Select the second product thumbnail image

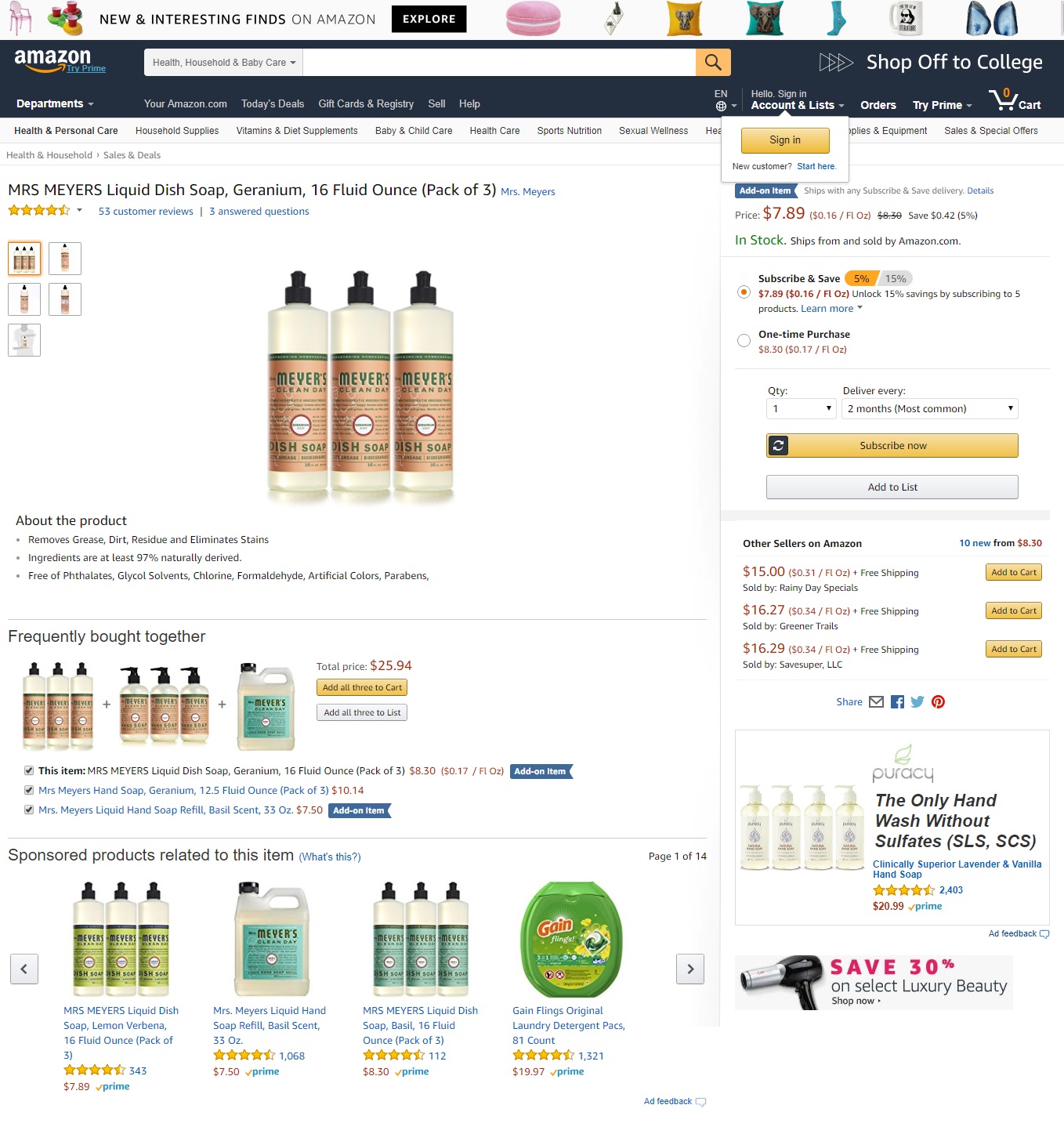[x=65, y=259]
